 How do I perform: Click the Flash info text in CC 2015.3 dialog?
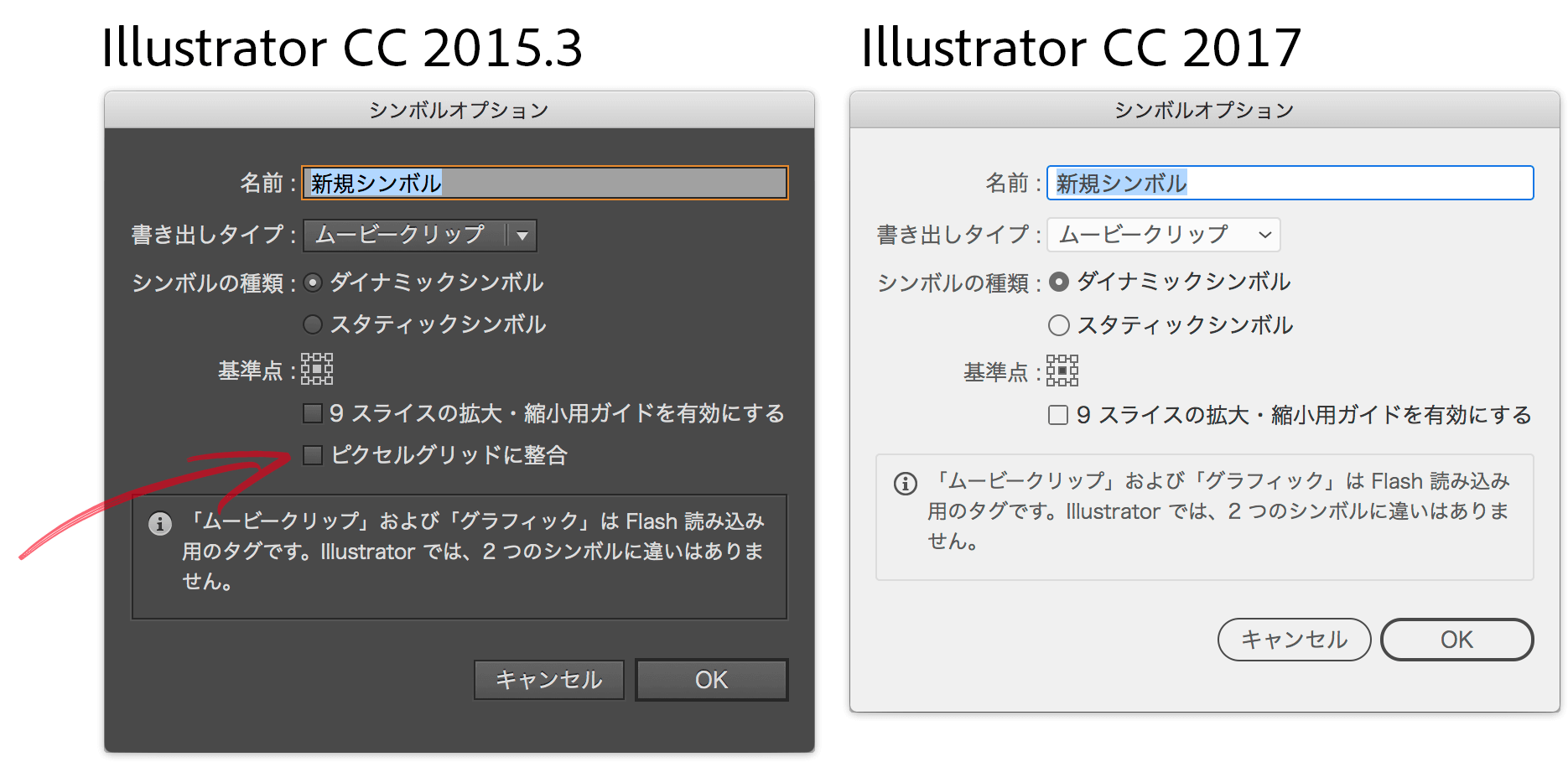tap(473, 551)
